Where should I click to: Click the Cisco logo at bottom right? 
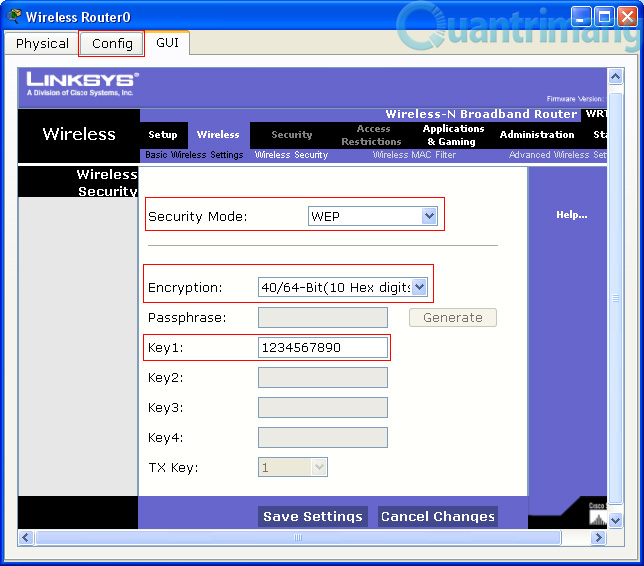597,511
